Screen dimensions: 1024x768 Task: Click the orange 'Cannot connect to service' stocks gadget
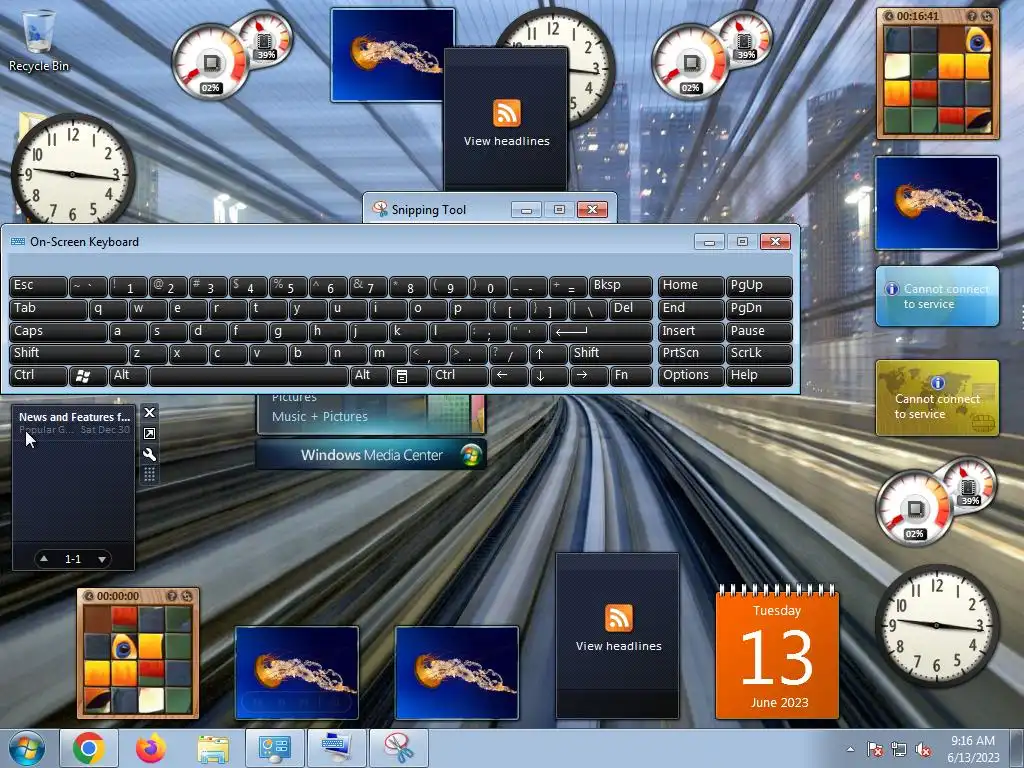tap(937, 398)
